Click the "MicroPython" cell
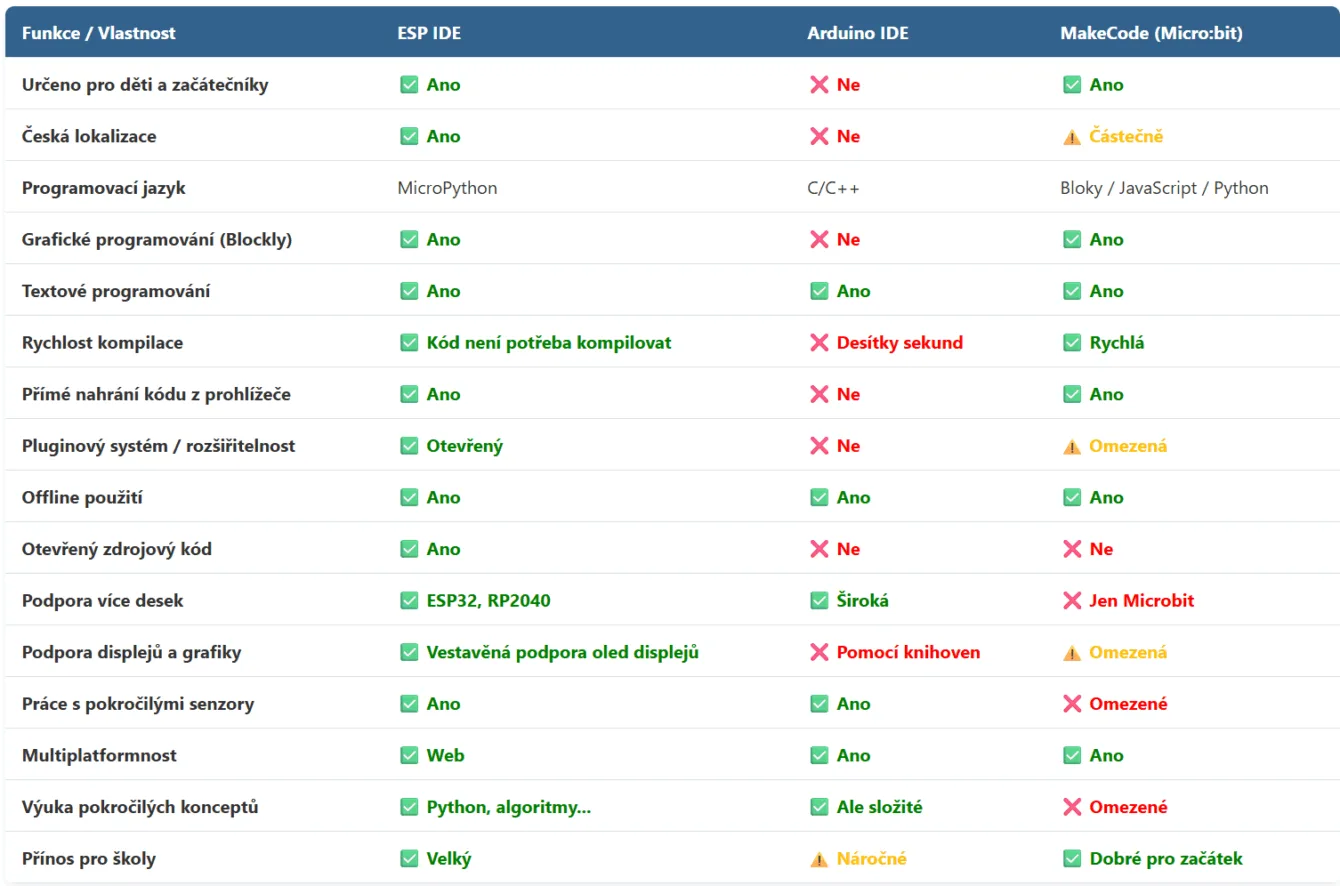 447,188
